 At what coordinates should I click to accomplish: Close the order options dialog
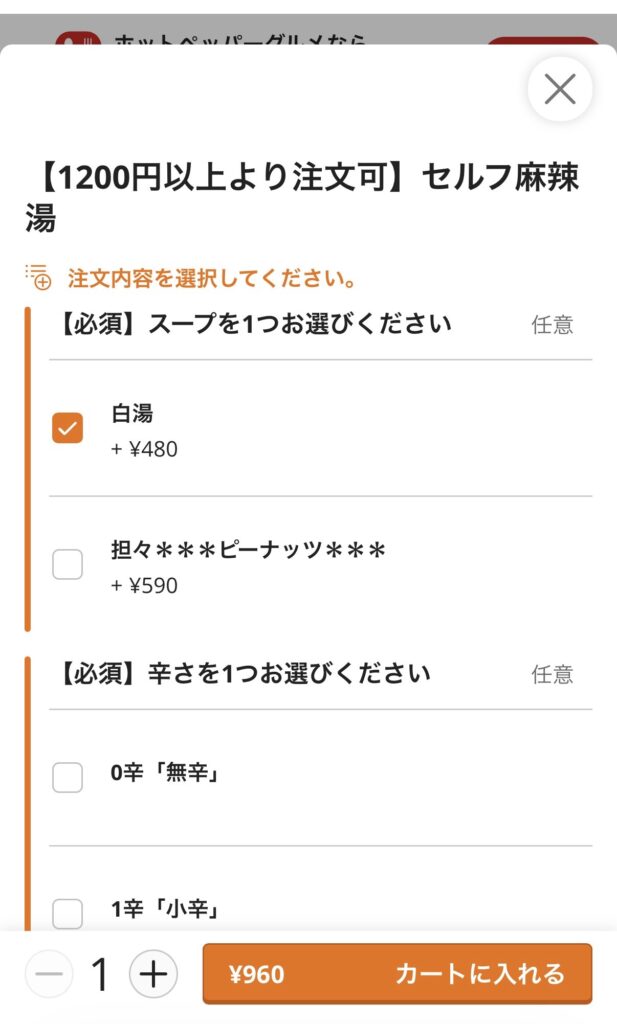560,90
